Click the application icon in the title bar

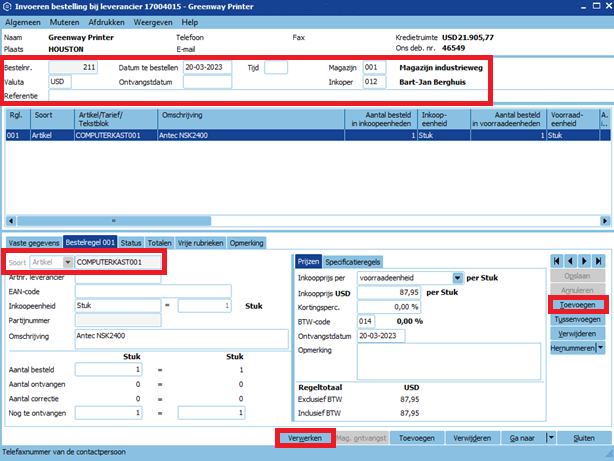click(x=9, y=7)
